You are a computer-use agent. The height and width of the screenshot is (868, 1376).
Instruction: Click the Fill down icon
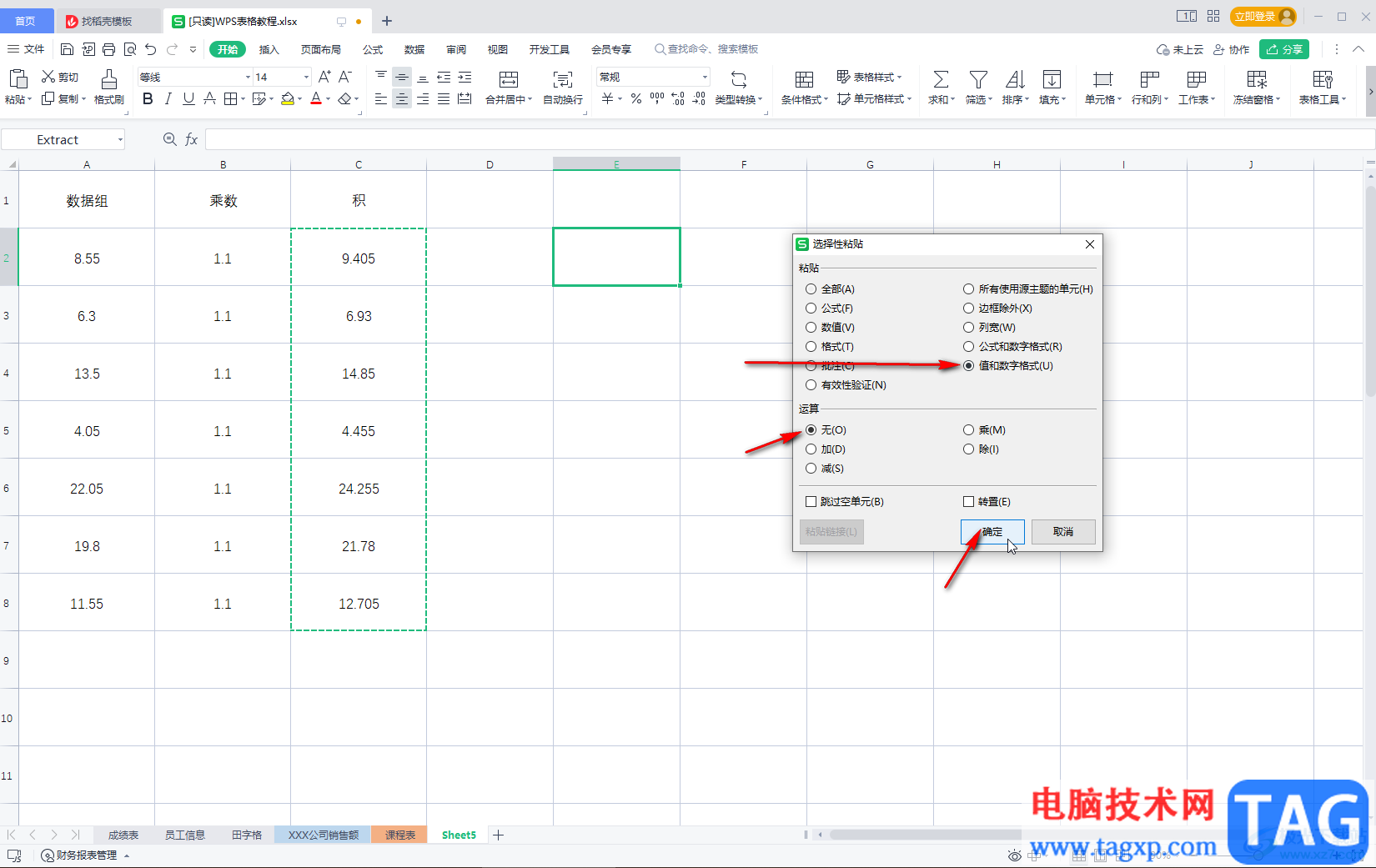pos(1052,79)
